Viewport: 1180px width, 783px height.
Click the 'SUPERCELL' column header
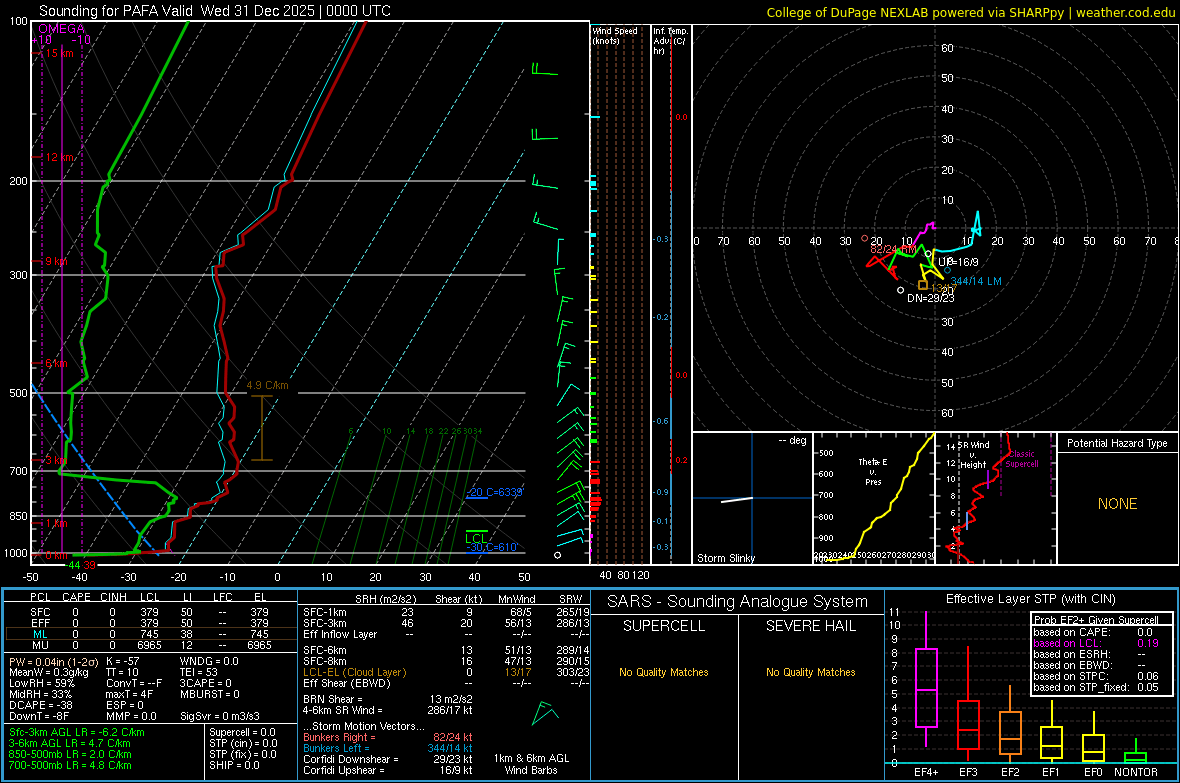[664, 626]
